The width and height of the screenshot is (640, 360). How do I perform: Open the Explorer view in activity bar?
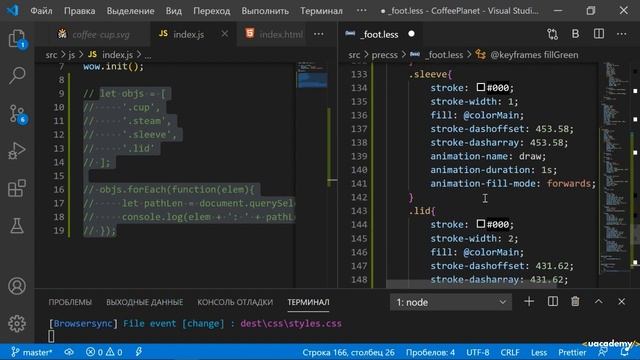pyautogui.click(x=17, y=39)
